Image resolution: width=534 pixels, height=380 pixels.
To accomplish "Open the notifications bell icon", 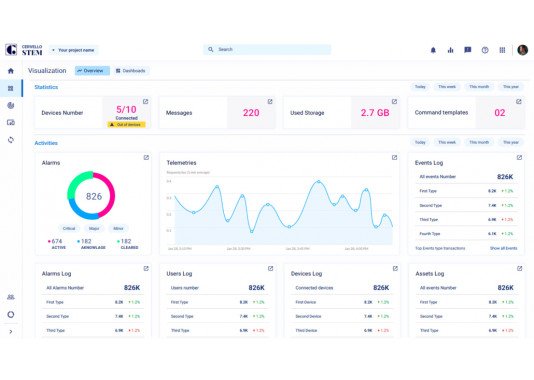I will [433, 50].
